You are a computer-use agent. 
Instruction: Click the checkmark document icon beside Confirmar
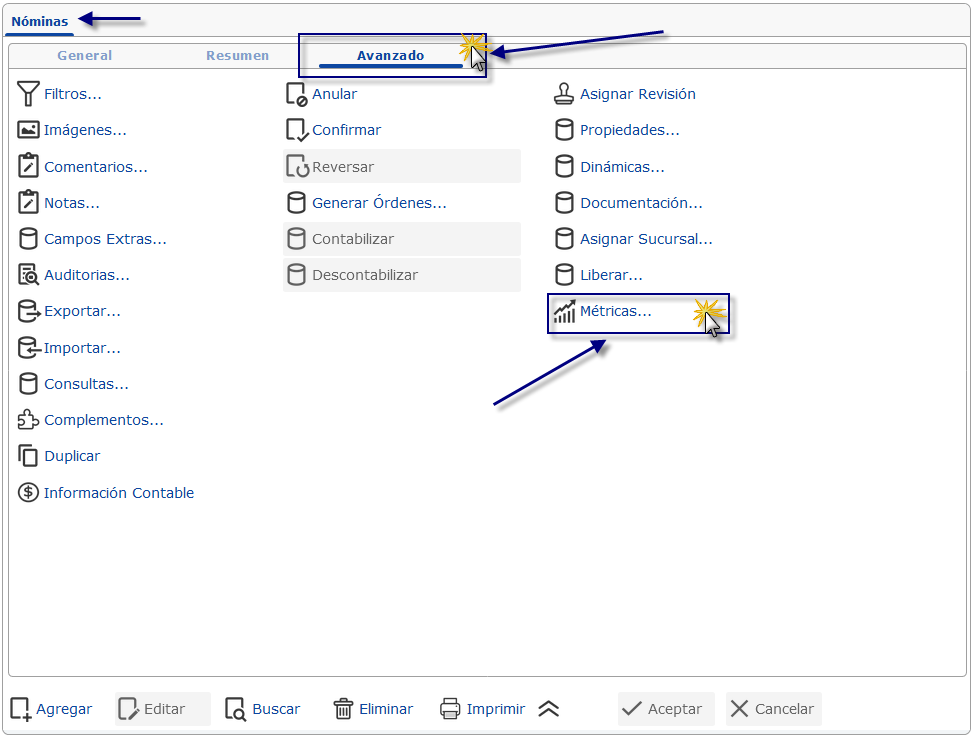tap(297, 130)
